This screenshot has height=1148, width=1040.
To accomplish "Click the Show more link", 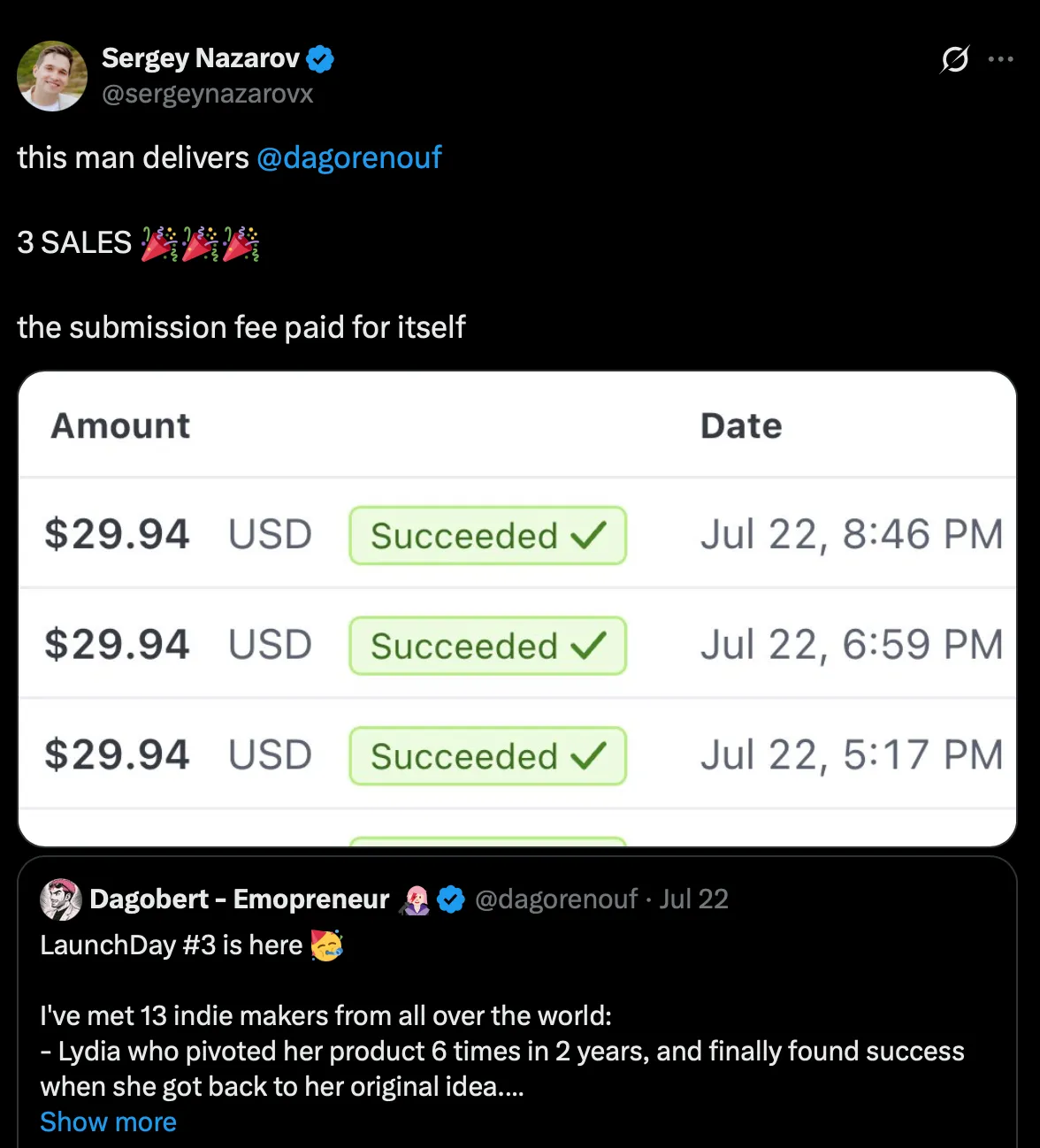I will click(x=108, y=1121).
